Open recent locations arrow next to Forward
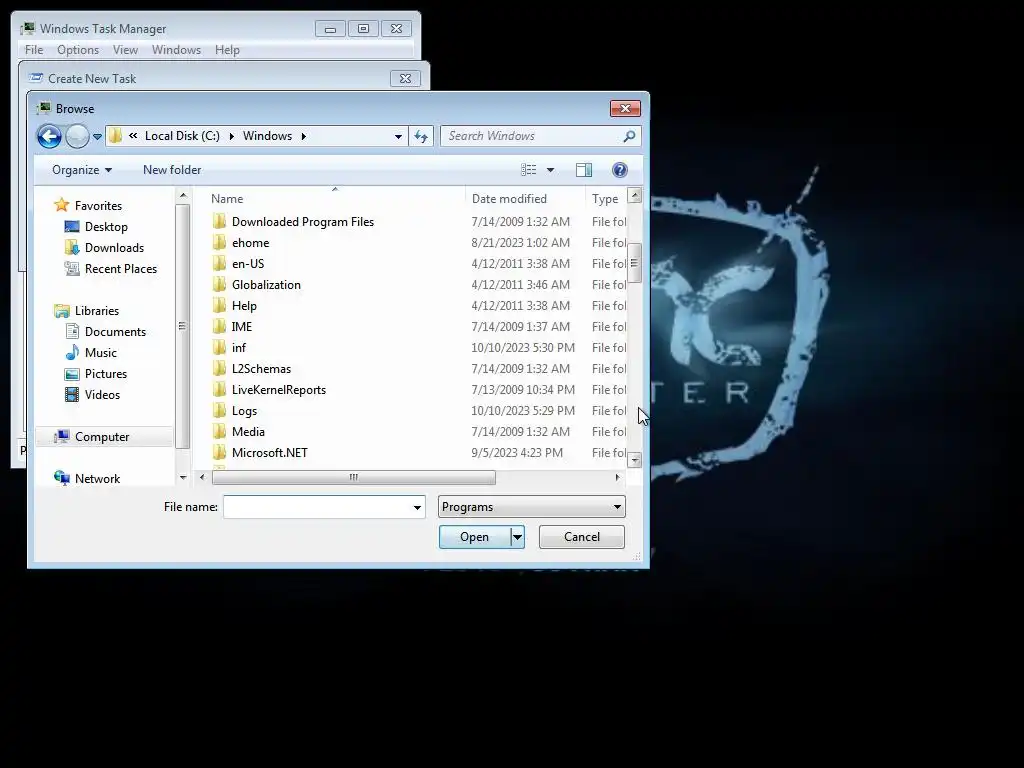 pyautogui.click(x=97, y=136)
